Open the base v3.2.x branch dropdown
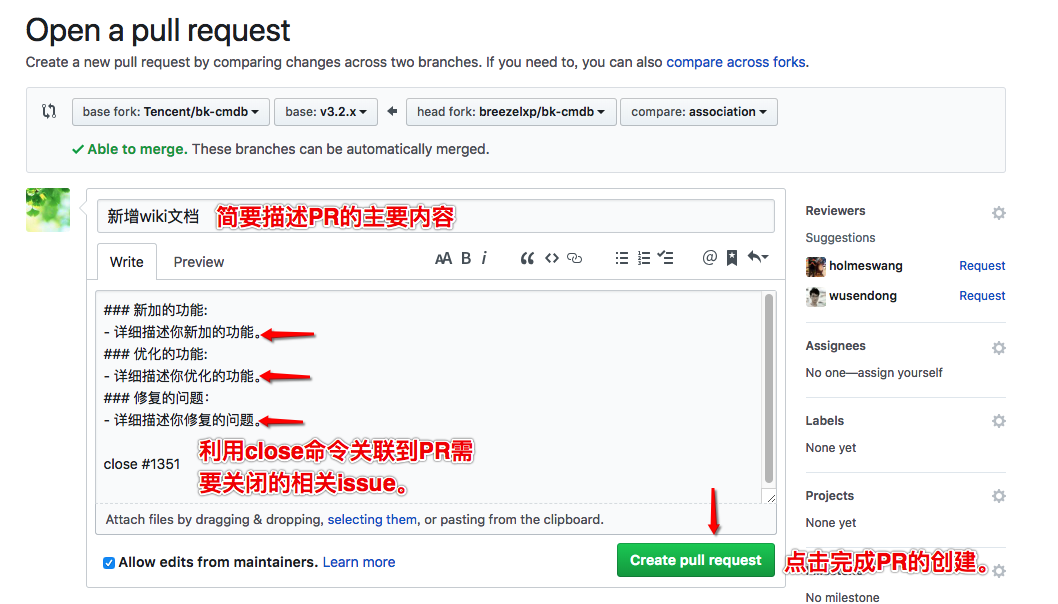This screenshot has width=1058, height=604. click(326, 112)
